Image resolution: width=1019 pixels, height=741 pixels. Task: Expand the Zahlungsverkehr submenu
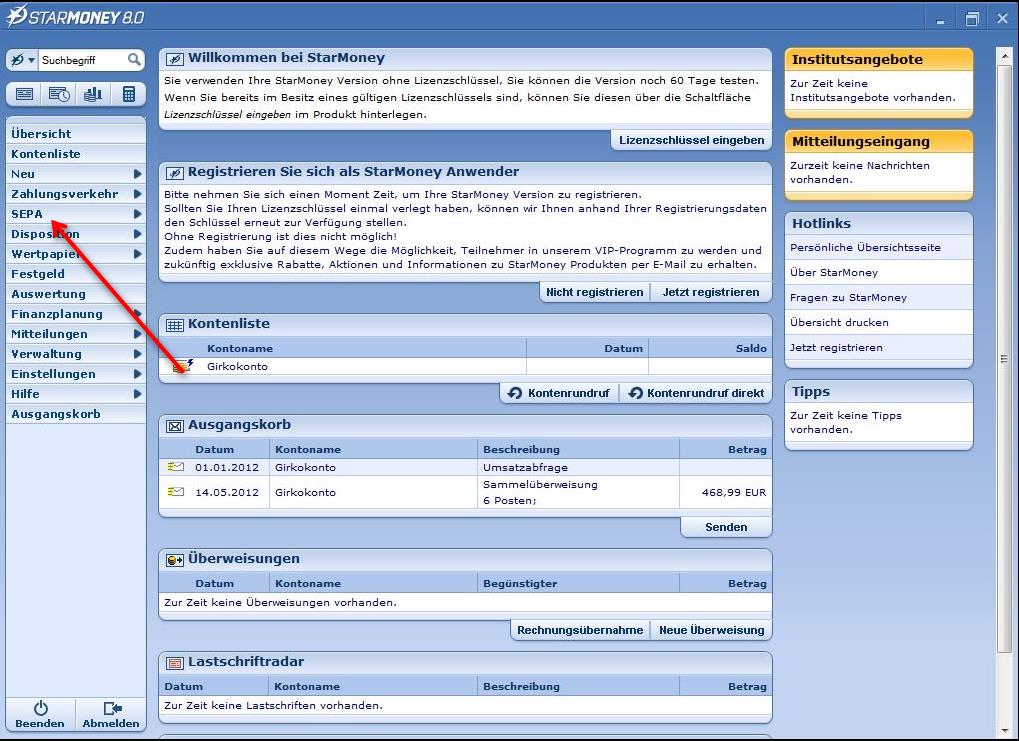pyautogui.click(x=137, y=194)
